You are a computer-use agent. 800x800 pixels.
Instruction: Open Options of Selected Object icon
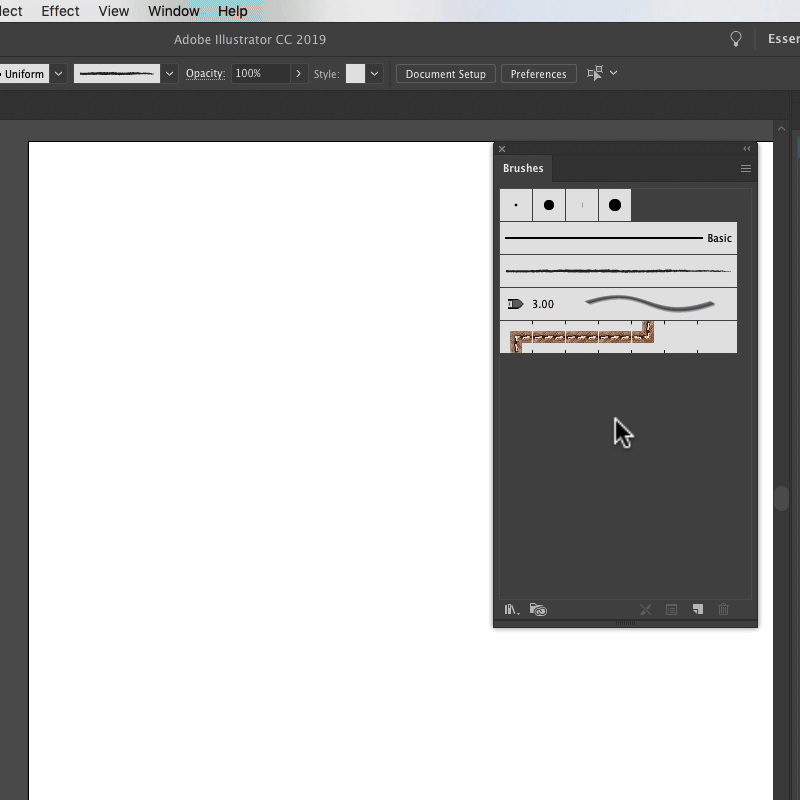(671, 609)
